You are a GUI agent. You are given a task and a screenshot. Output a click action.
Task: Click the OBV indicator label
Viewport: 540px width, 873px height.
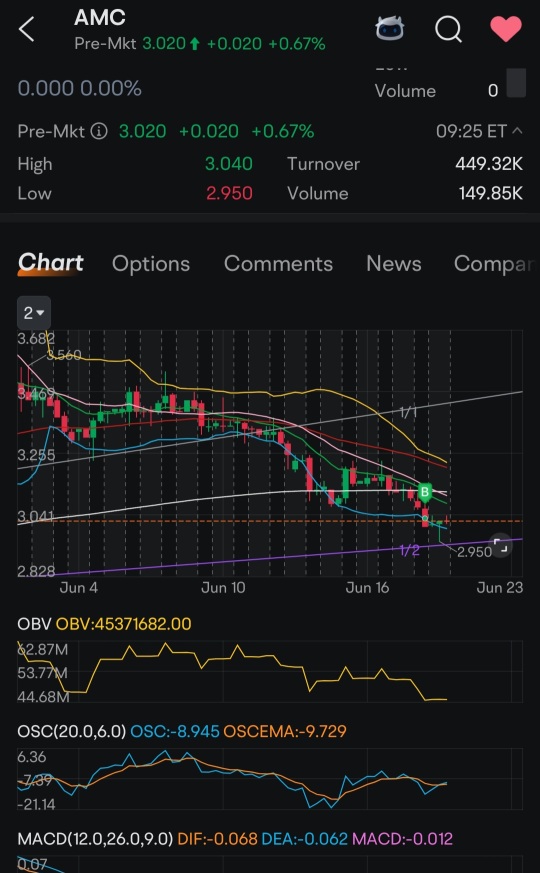pyautogui.click(x=35, y=624)
